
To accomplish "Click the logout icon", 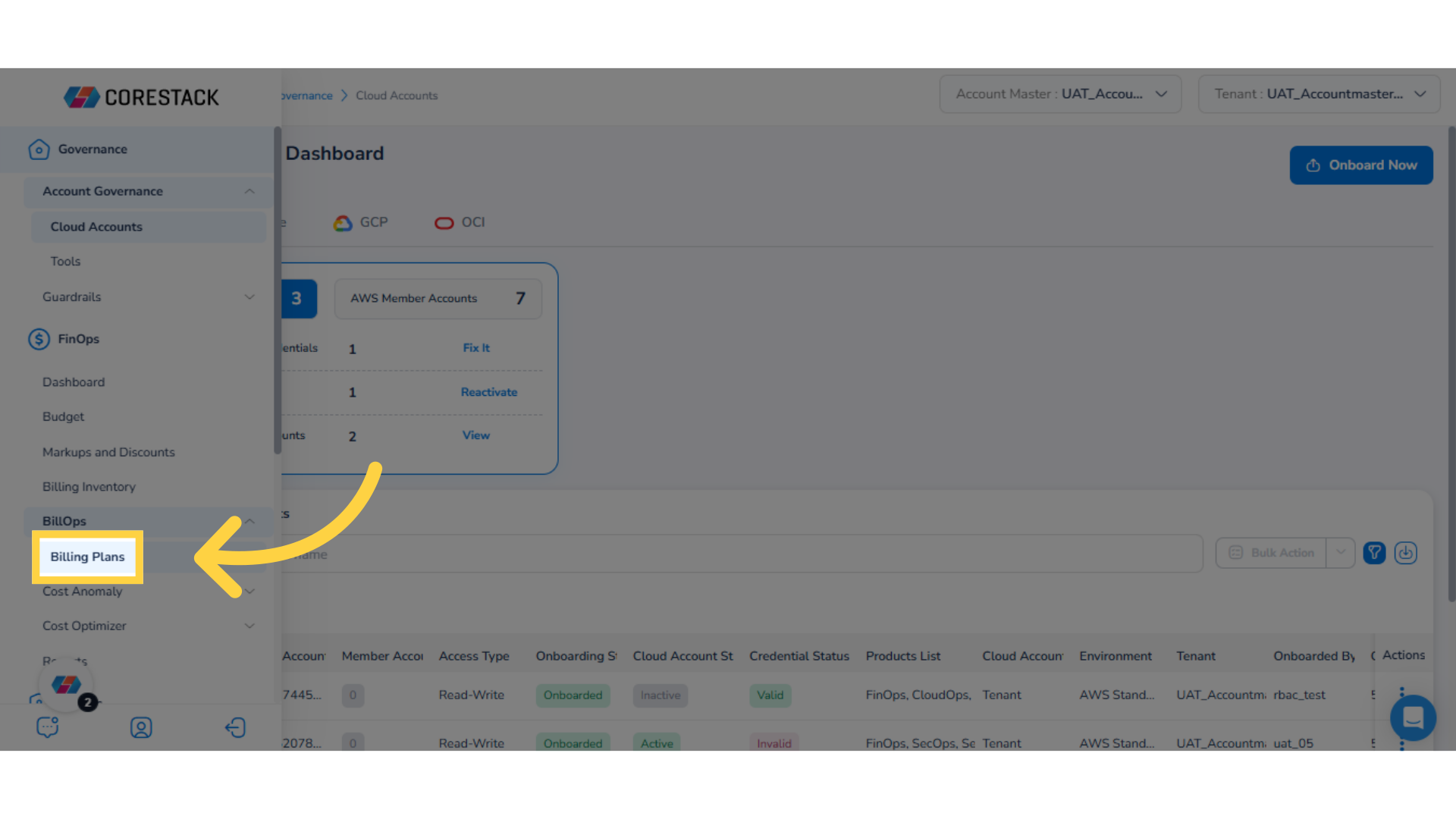I will coord(235,727).
